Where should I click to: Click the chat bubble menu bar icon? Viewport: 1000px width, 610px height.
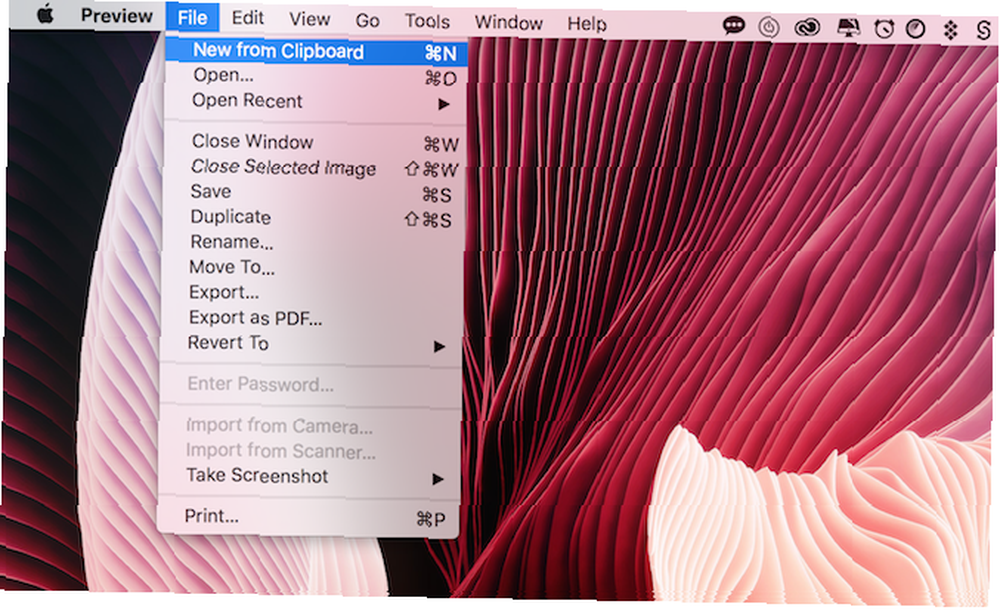click(734, 26)
